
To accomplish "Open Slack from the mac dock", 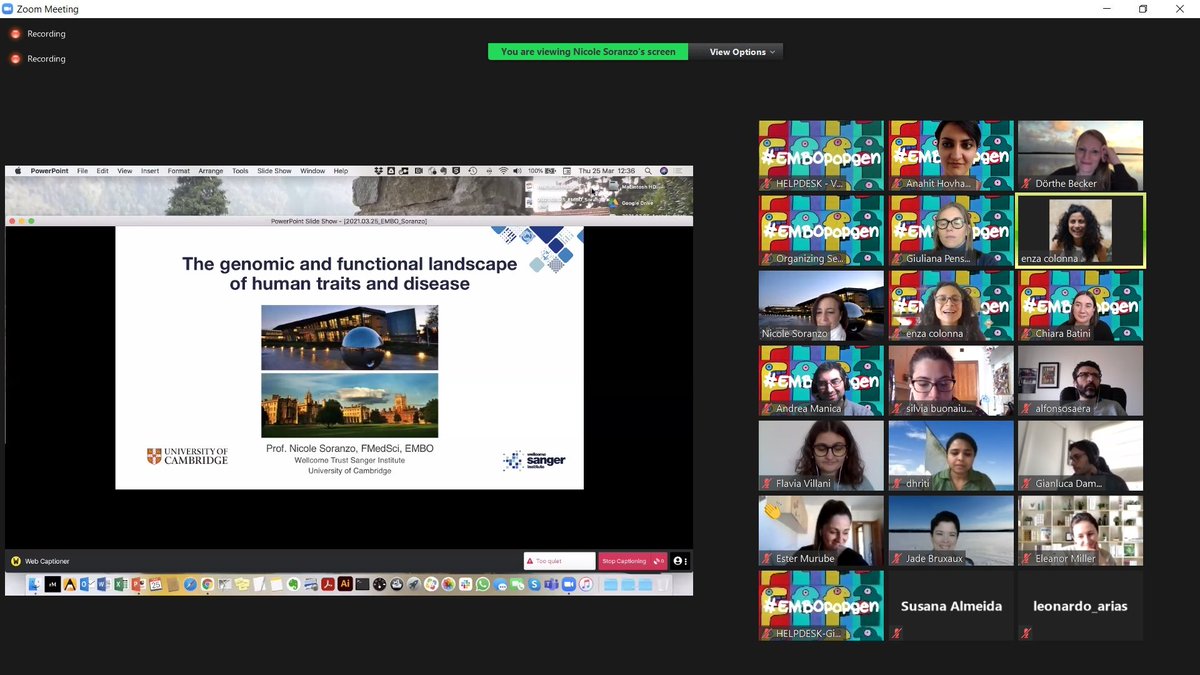I will click(x=465, y=584).
